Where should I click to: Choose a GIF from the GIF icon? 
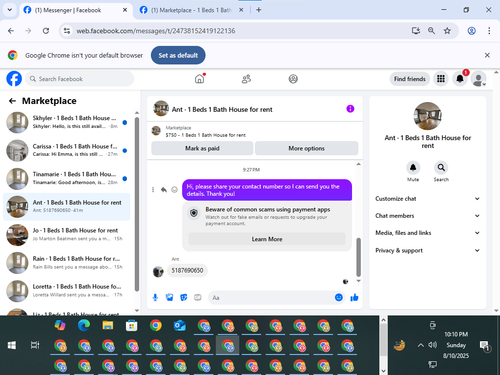[x=198, y=297]
